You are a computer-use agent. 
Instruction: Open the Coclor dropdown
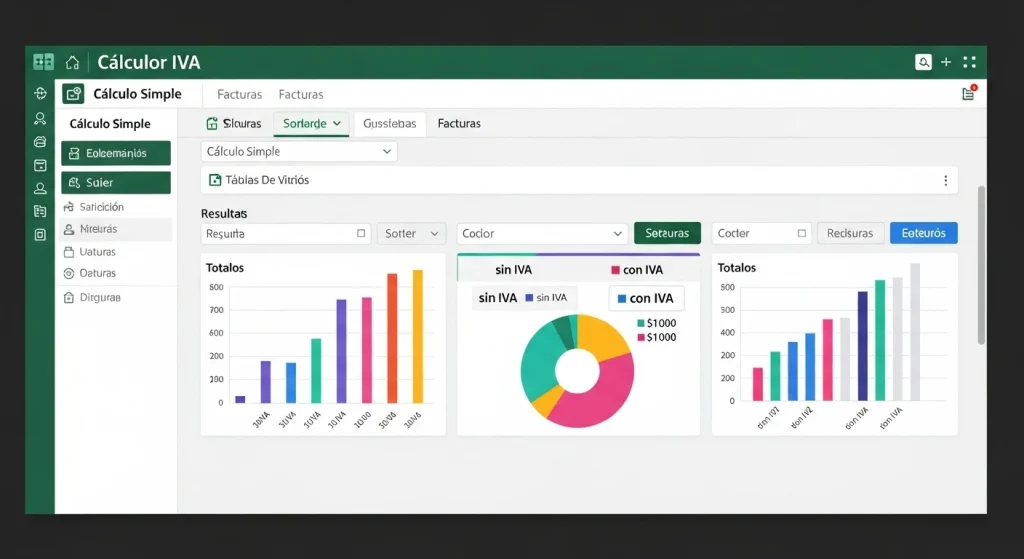pos(542,234)
